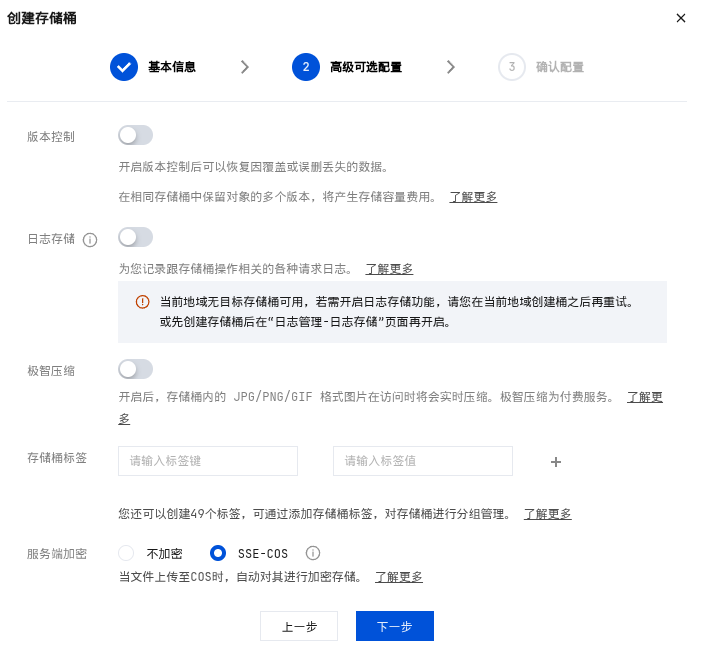Toggle the 极智压缩 switch

point(135,369)
